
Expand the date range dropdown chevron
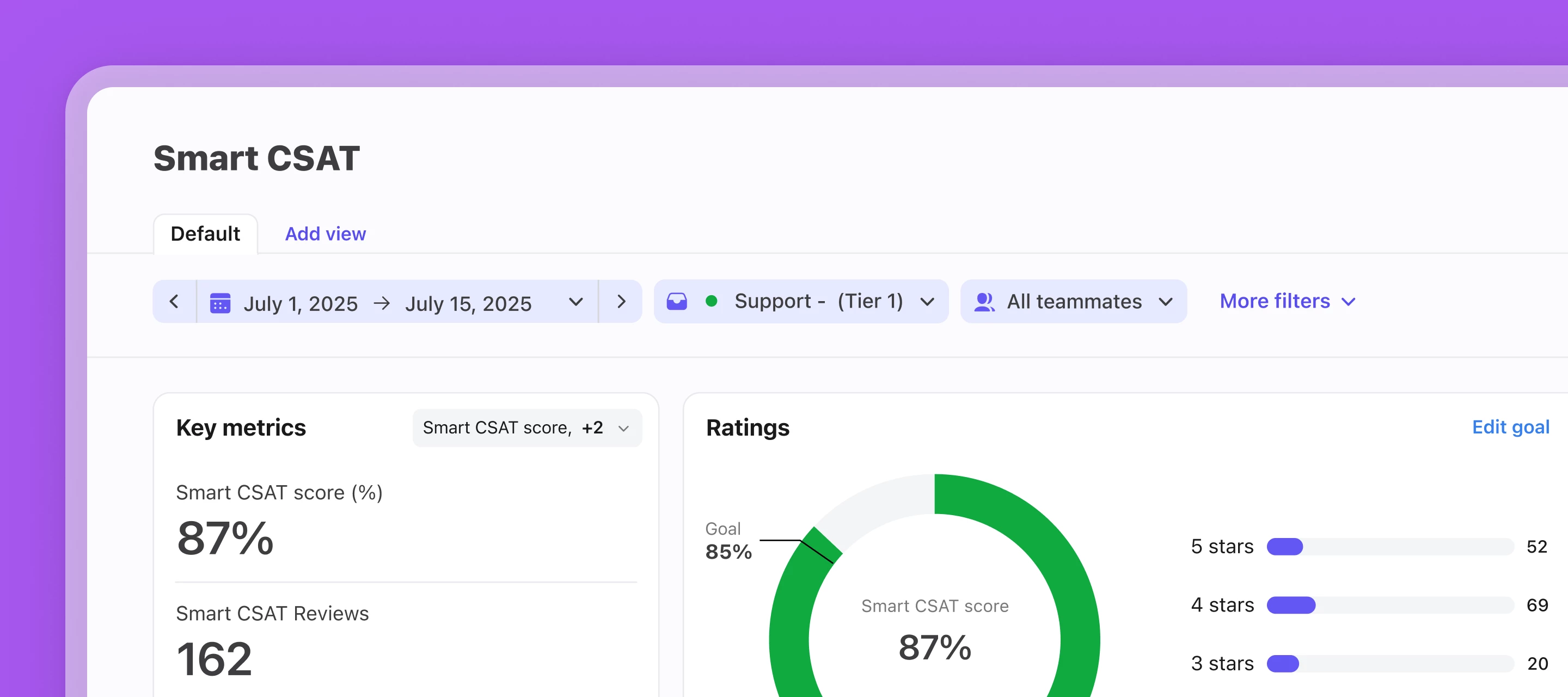575,302
